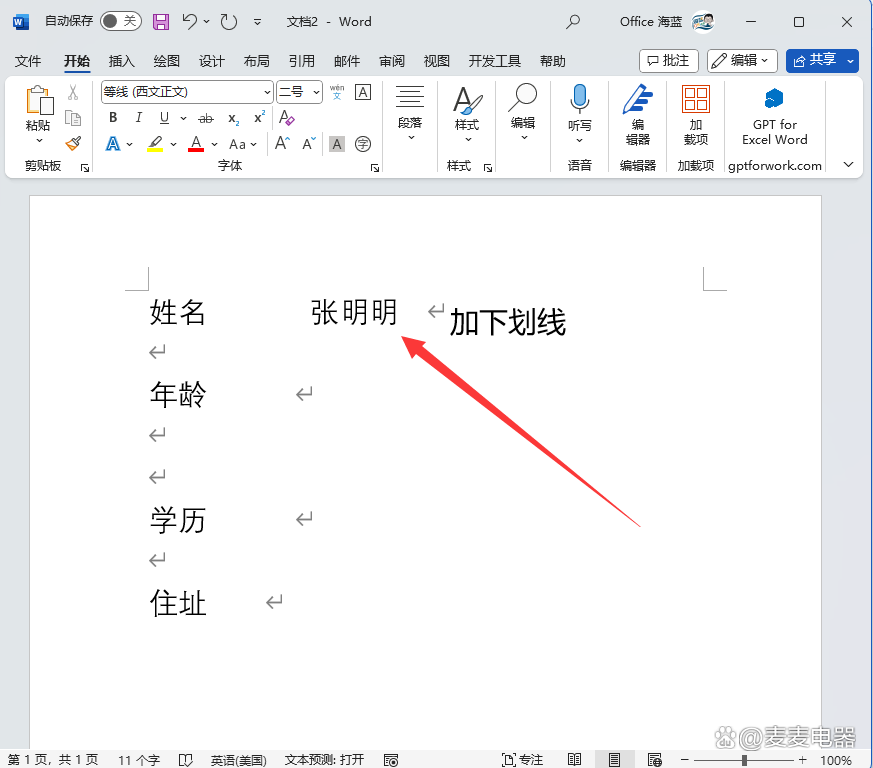Open the gptforwork.com link

point(774,166)
